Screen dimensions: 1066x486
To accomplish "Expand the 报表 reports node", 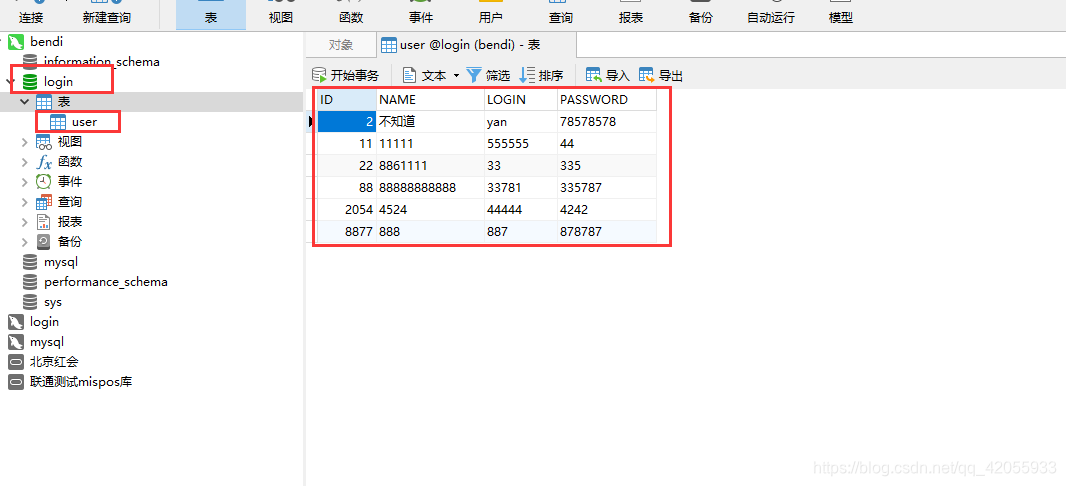I will point(24,222).
